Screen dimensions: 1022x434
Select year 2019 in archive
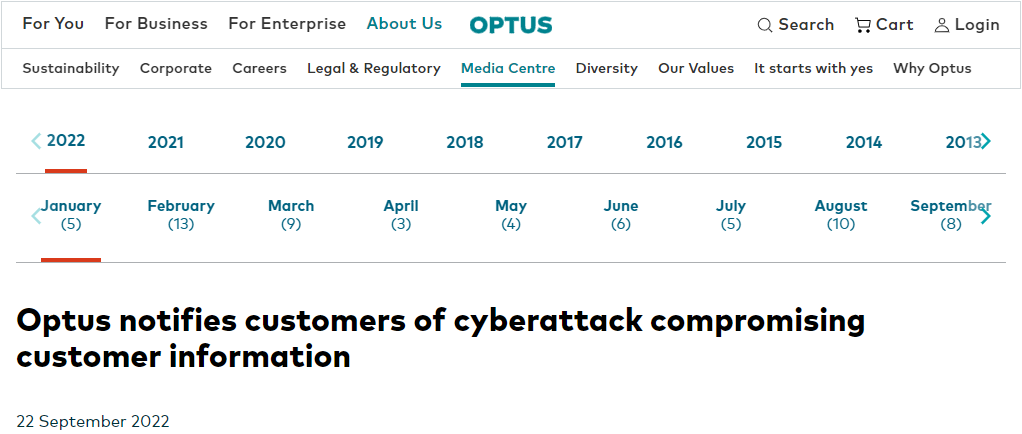tap(365, 142)
